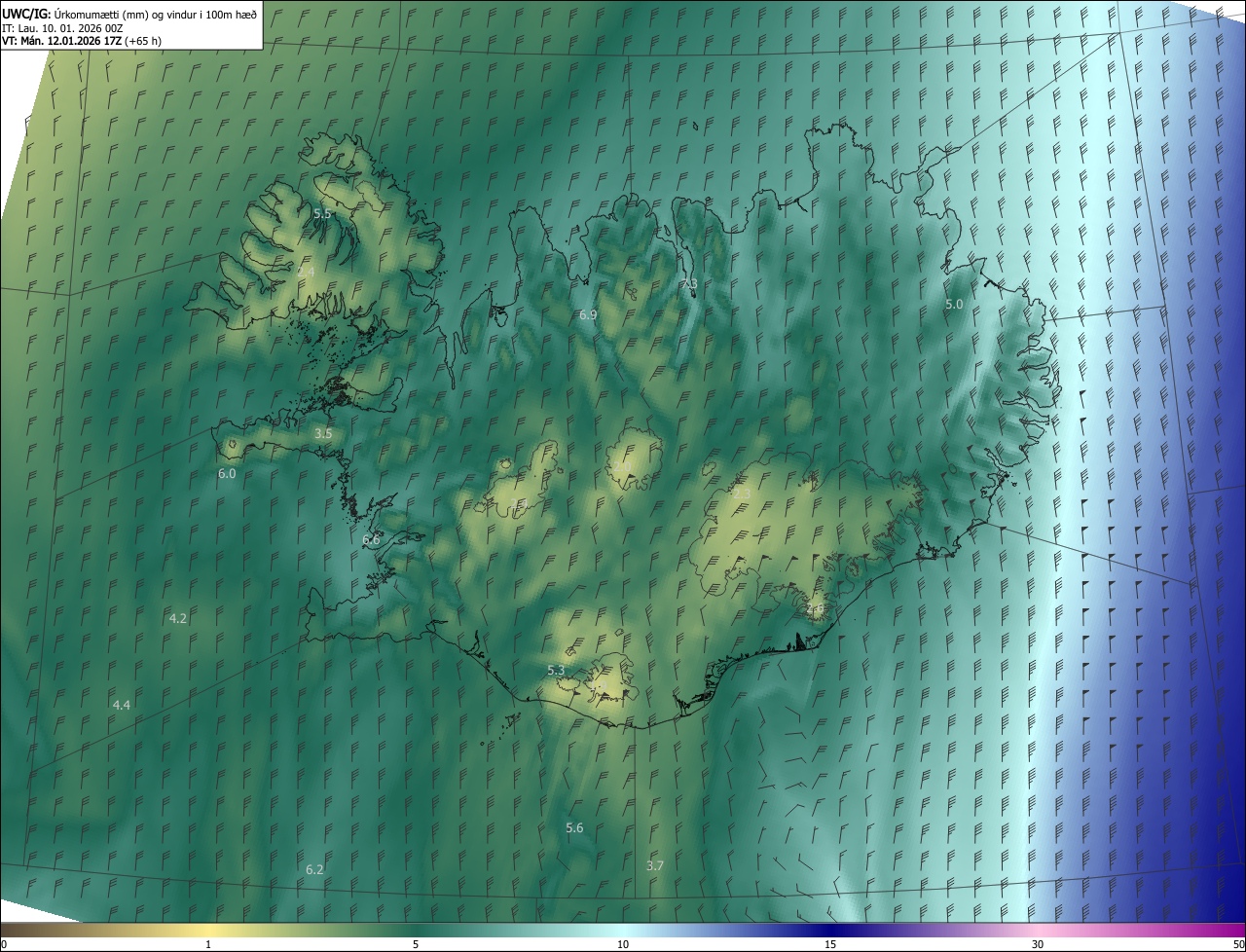This screenshot has height=952, width=1246.
Task: Click the map value 6.0
Action: pyautogui.click(x=227, y=474)
